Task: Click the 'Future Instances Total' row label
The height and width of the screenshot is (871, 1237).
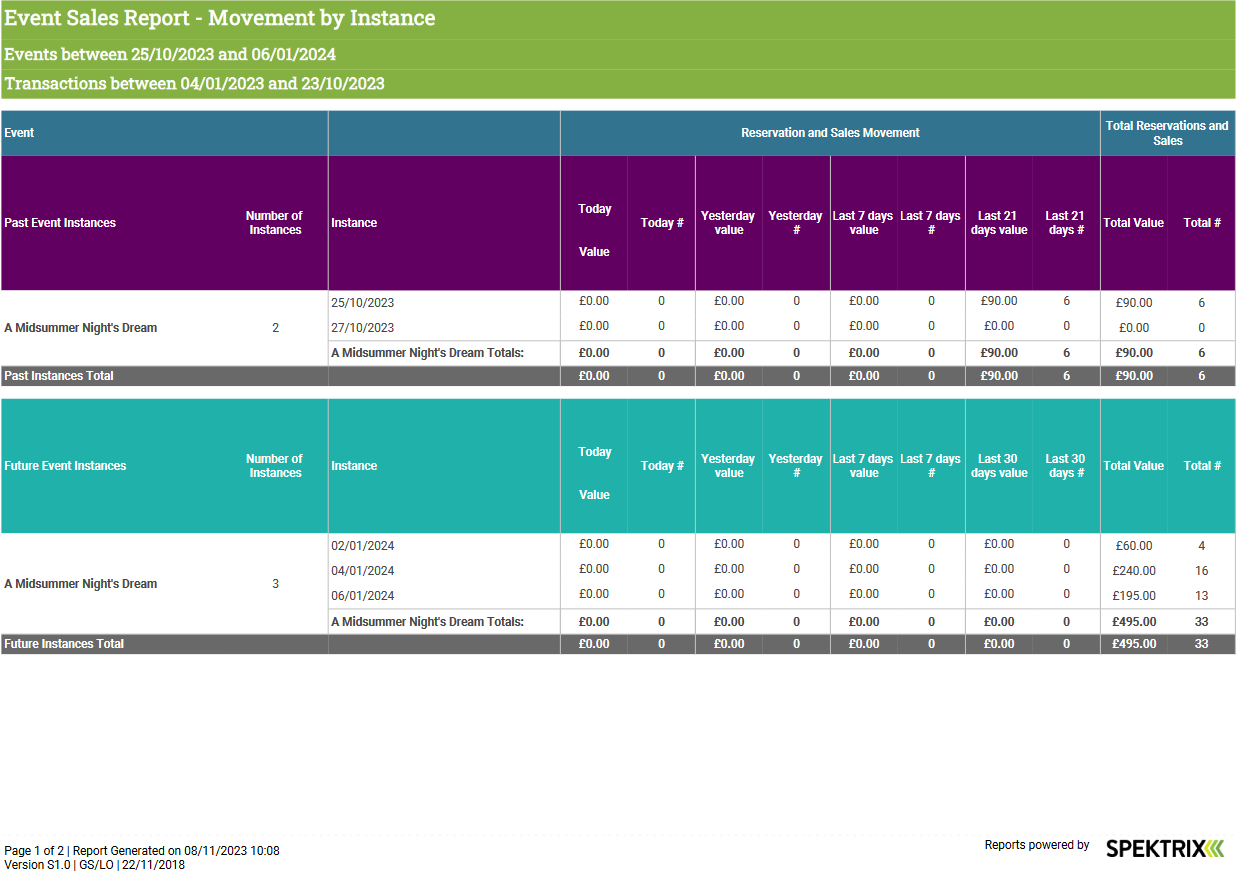Action: click(64, 644)
